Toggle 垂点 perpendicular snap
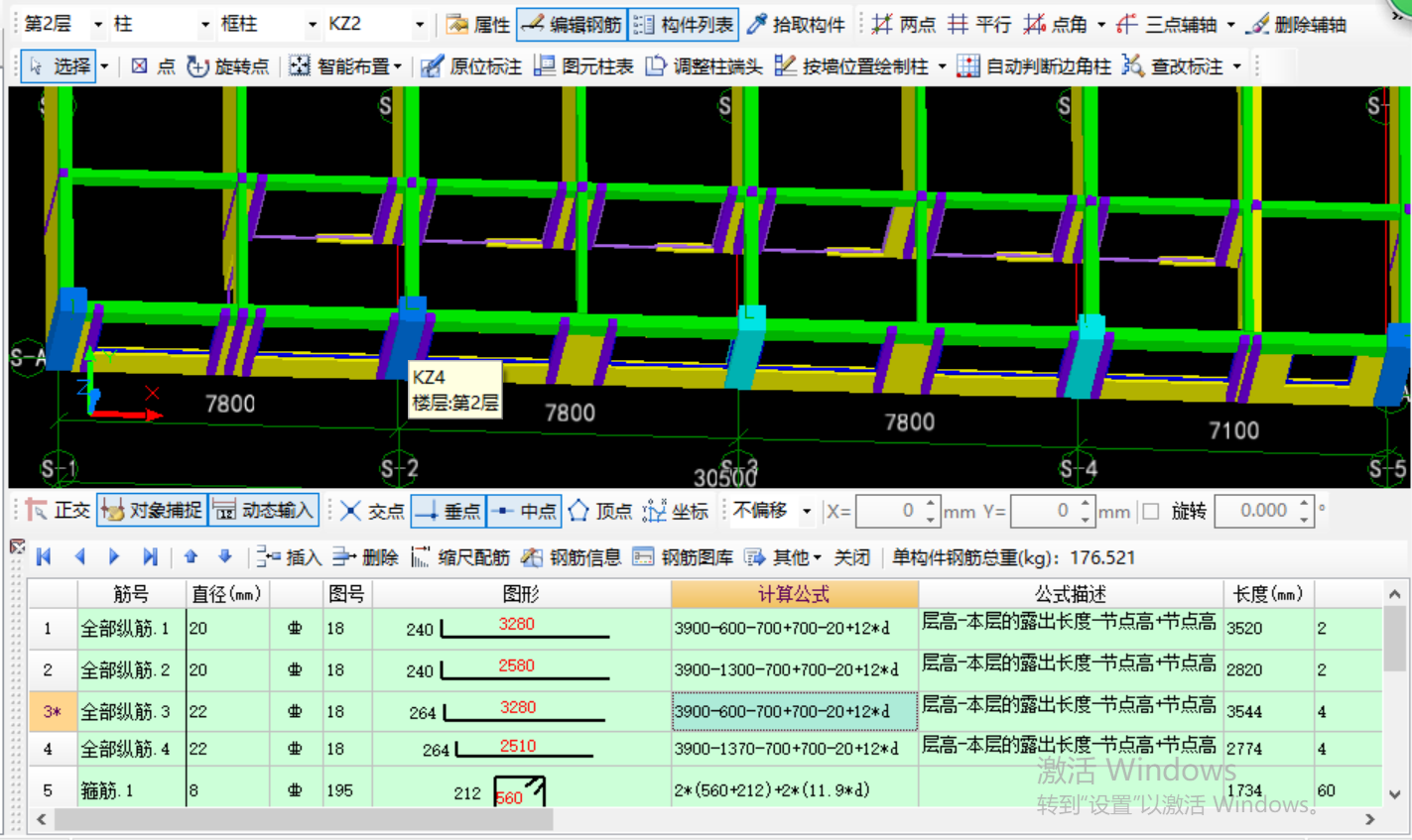The width and height of the screenshot is (1412, 840). (x=448, y=511)
